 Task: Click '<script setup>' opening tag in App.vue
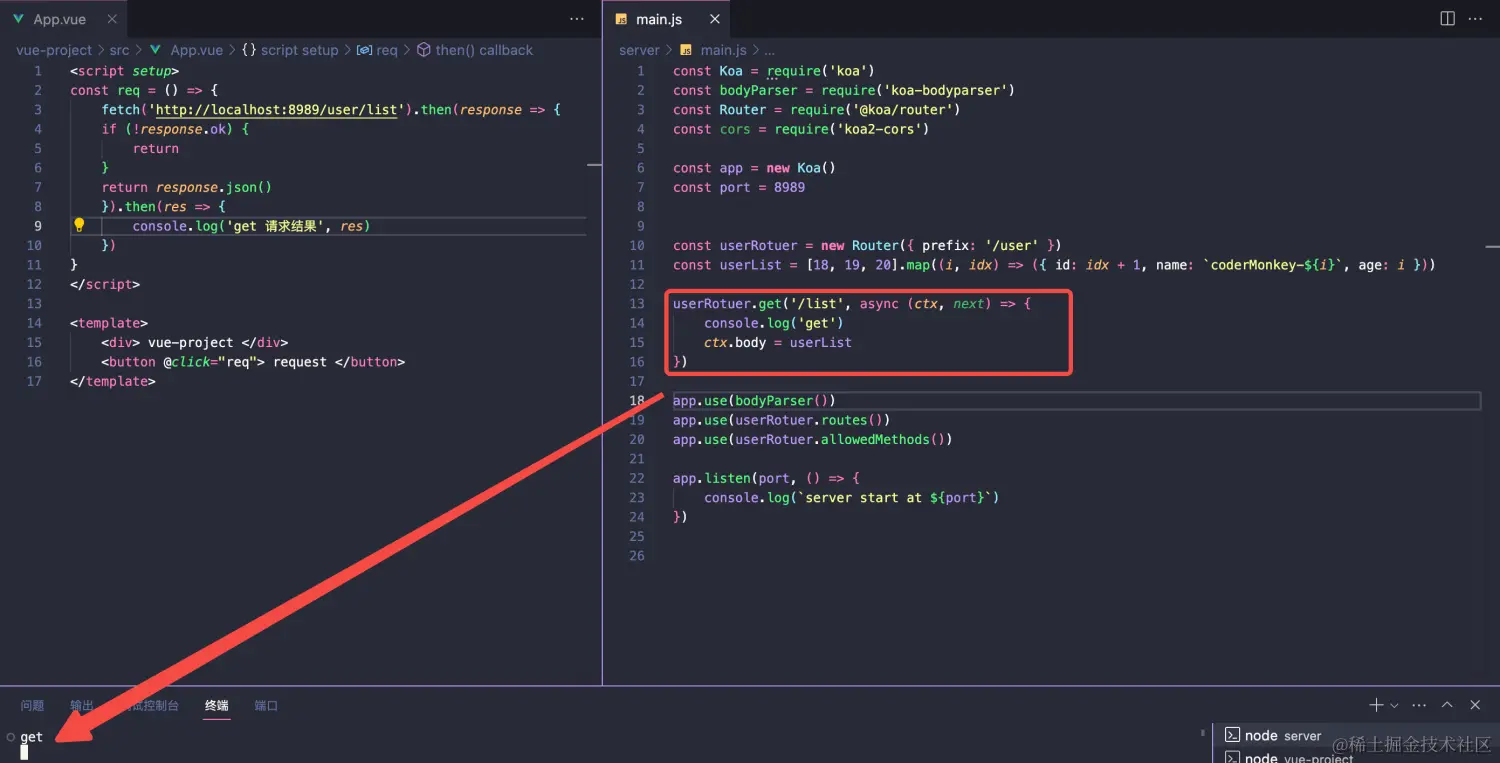point(124,71)
